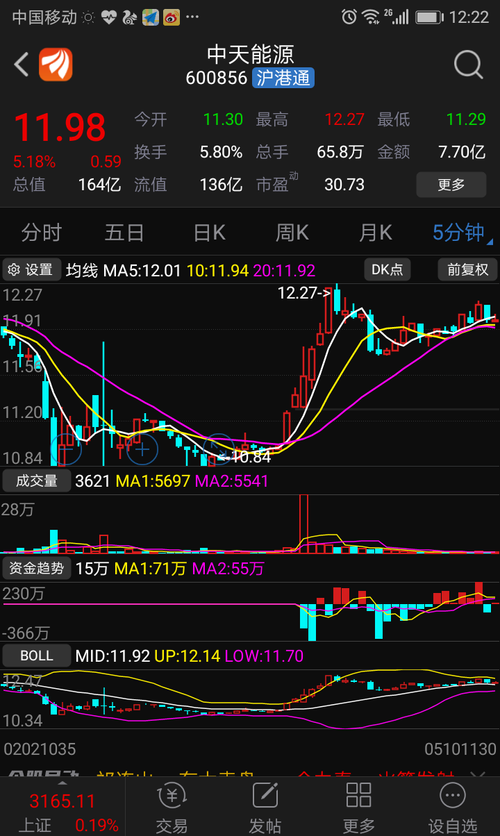Tap the battery status icon
The height and width of the screenshot is (836, 500).
429,18
